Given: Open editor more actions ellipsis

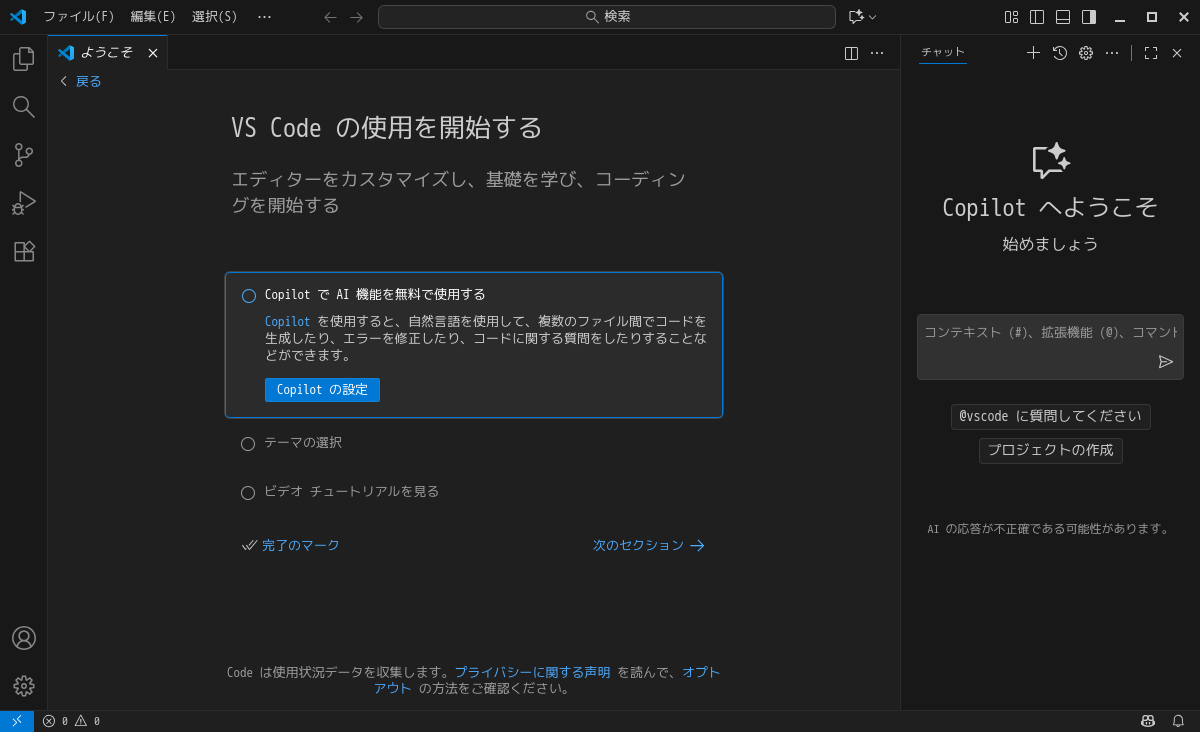Looking at the screenshot, I should [x=877, y=53].
